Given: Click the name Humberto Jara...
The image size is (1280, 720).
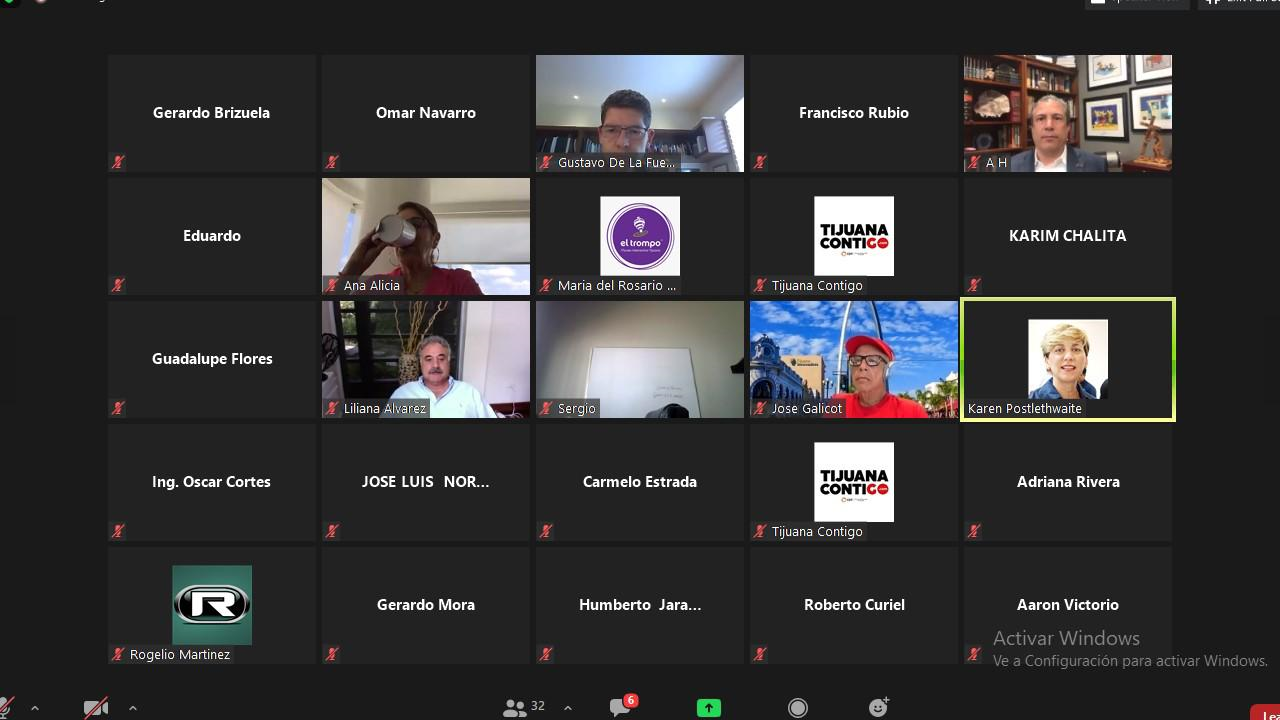Looking at the screenshot, I should [640, 605].
